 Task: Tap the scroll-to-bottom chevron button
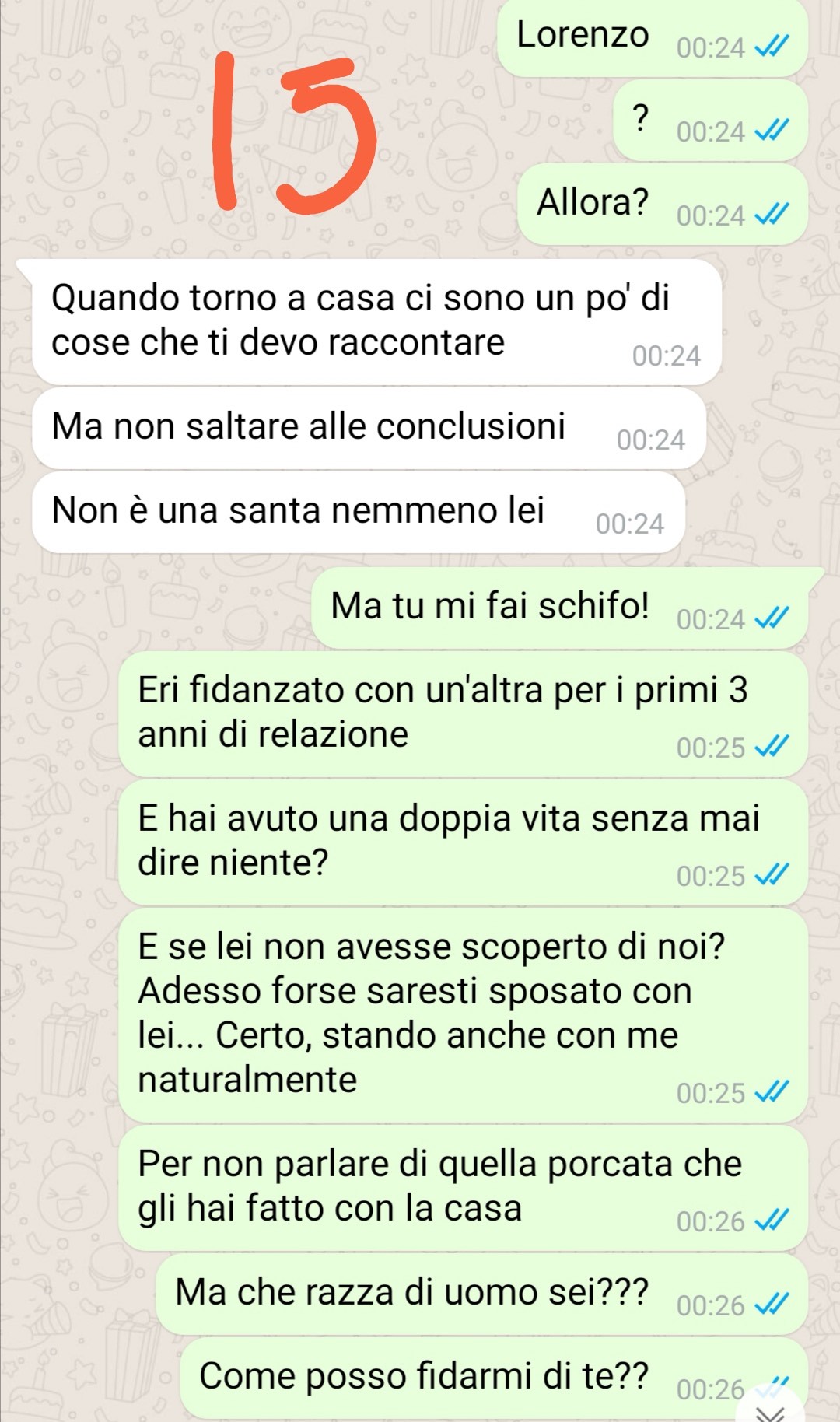(775, 1410)
